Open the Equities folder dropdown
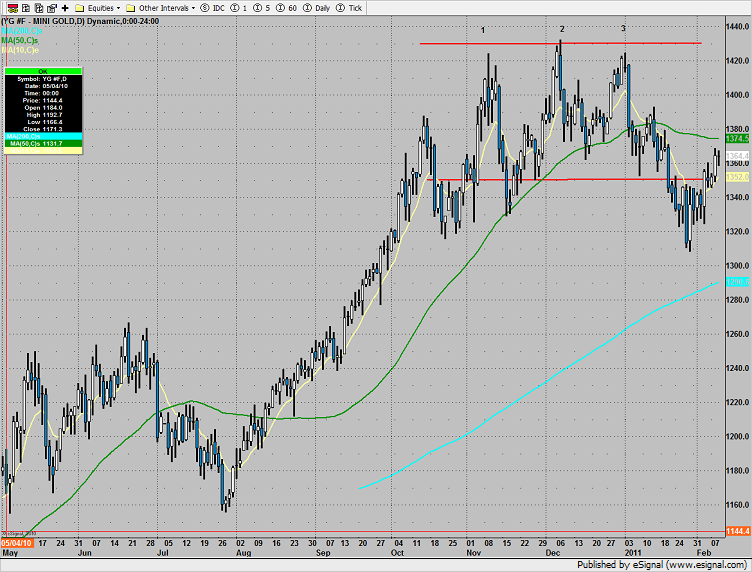Screen dimensions: 752x572 pyautogui.click(x=98, y=8)
